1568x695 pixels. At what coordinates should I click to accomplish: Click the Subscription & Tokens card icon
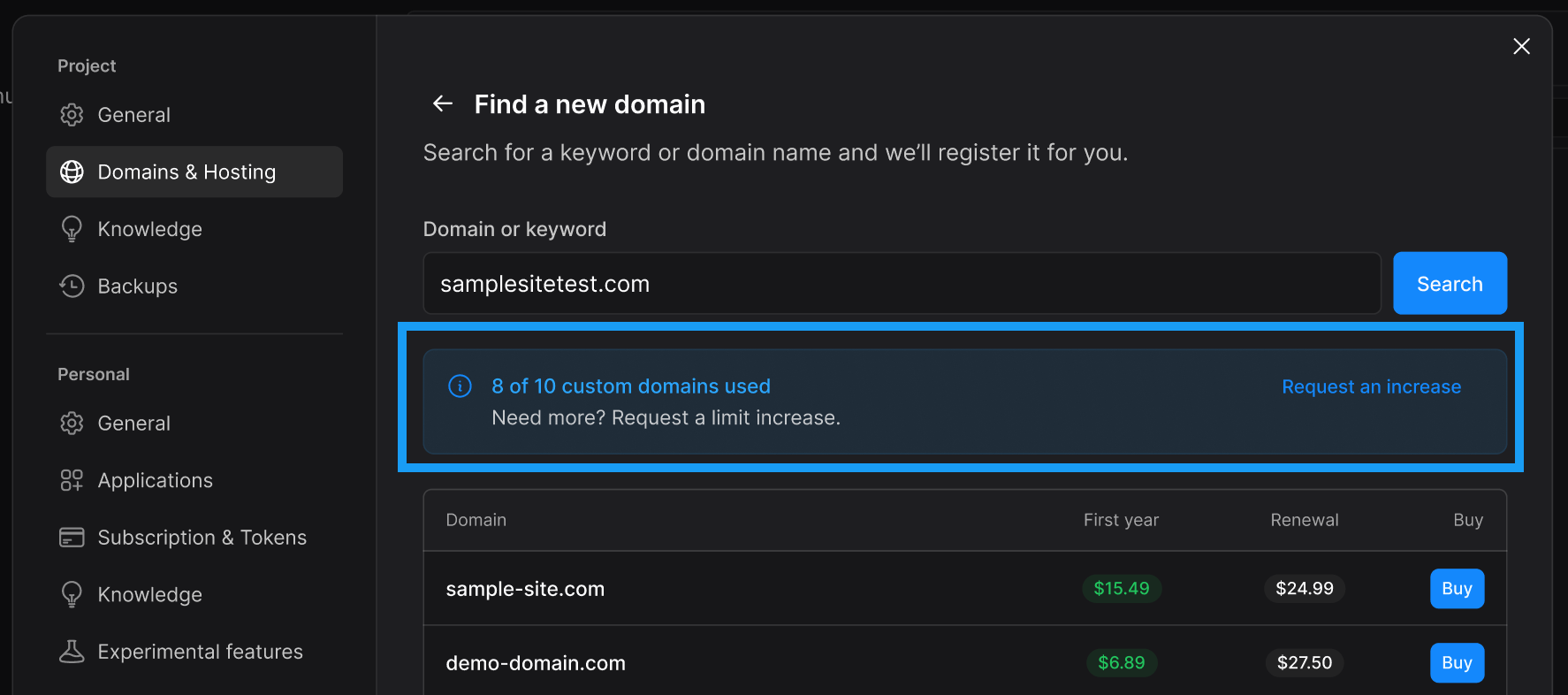[72, 538]
